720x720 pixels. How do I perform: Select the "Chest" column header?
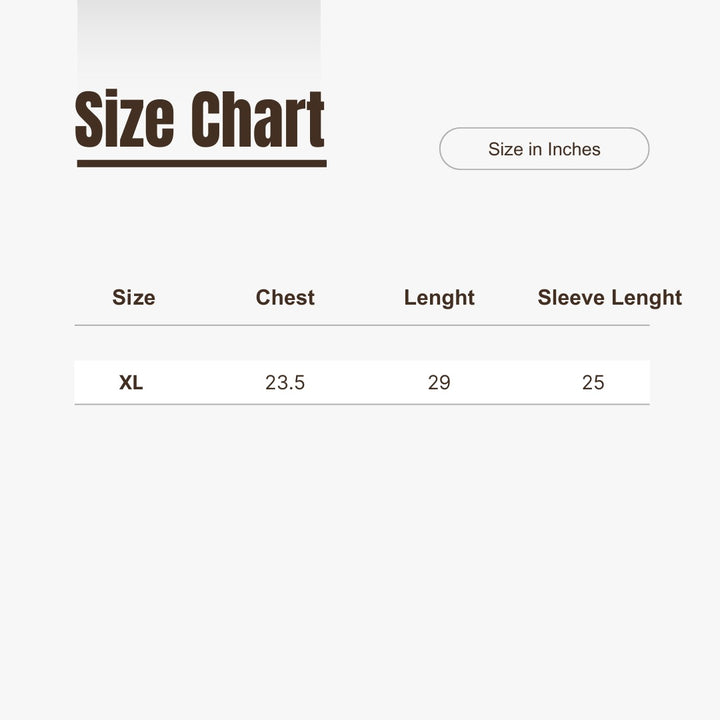click(x=285, y=297)
